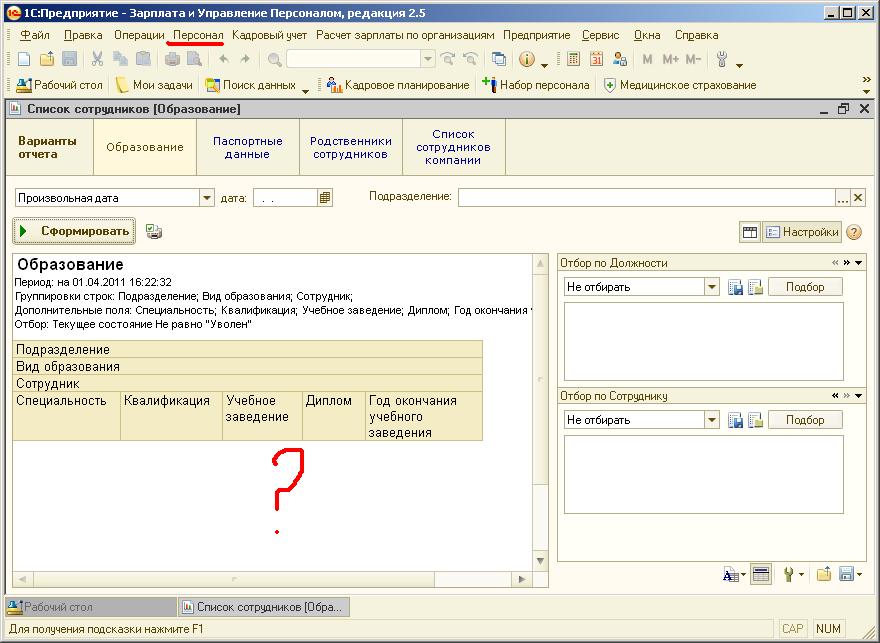Open the Сервис menu
Image resolution: width=880 pixels, height=643 pixels.
point(601,35)
